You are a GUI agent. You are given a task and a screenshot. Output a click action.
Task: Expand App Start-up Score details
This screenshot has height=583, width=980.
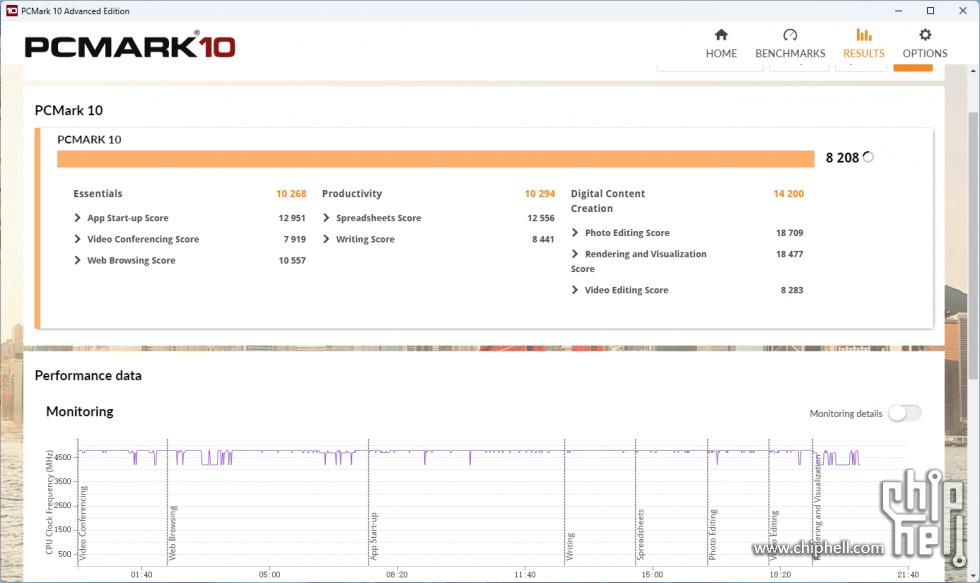(x=78, y=217)
